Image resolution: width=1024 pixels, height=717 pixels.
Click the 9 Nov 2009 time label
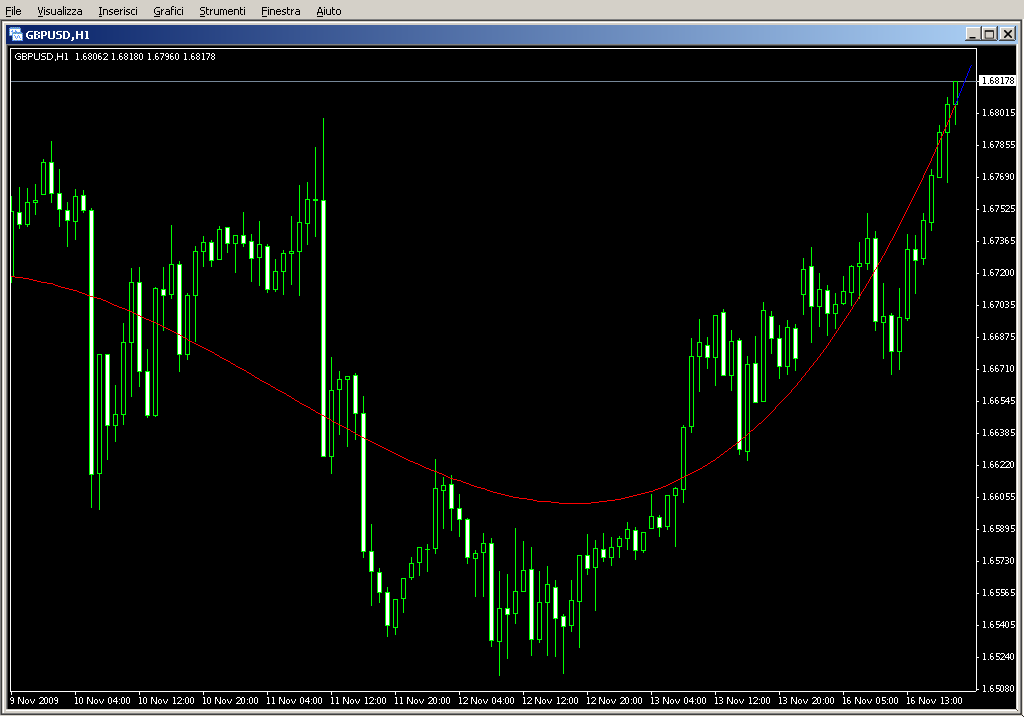pyautogui.click(x=34, y=701)
